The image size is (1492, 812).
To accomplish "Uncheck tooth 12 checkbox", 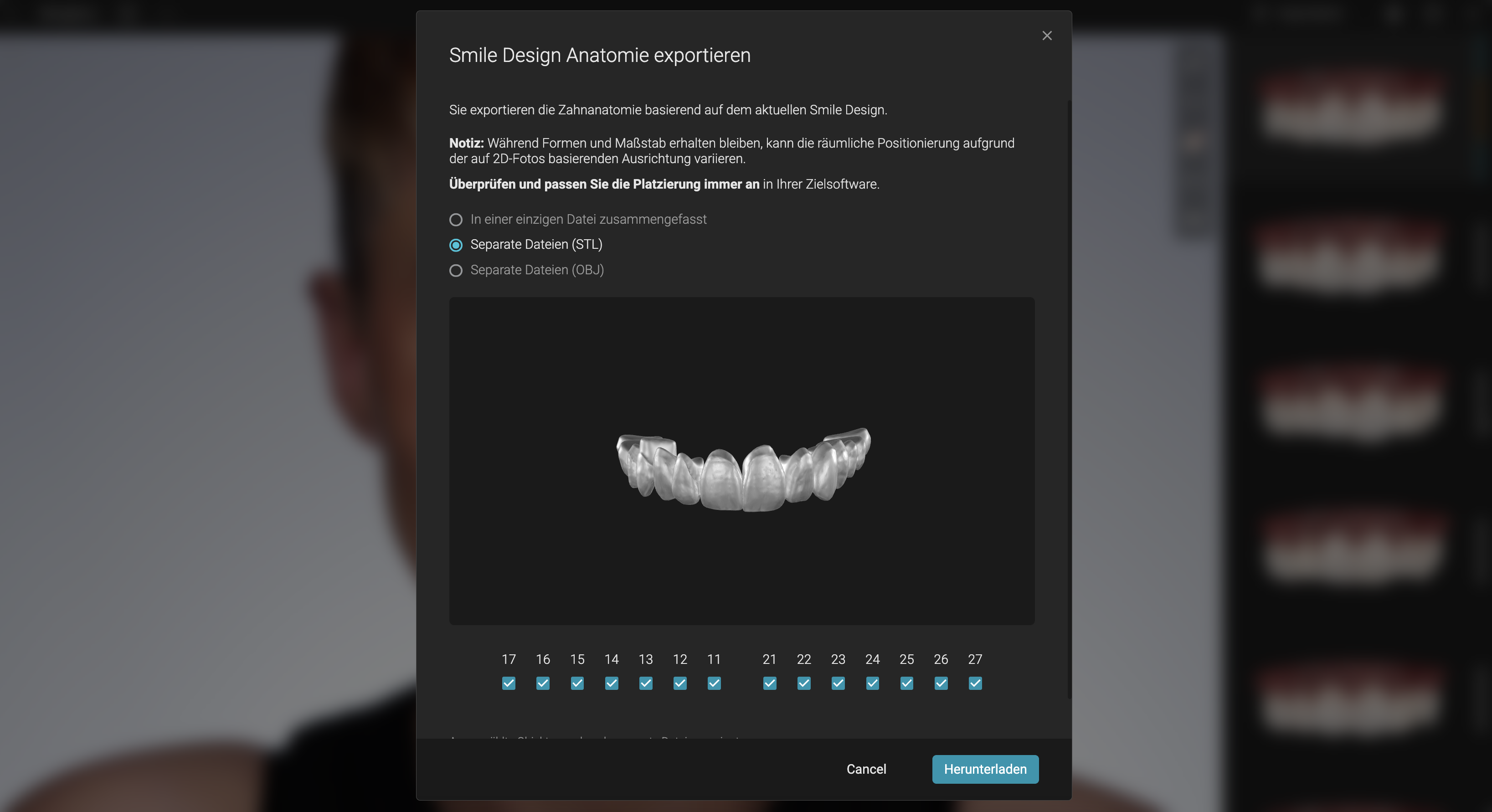I will [680, 684].
